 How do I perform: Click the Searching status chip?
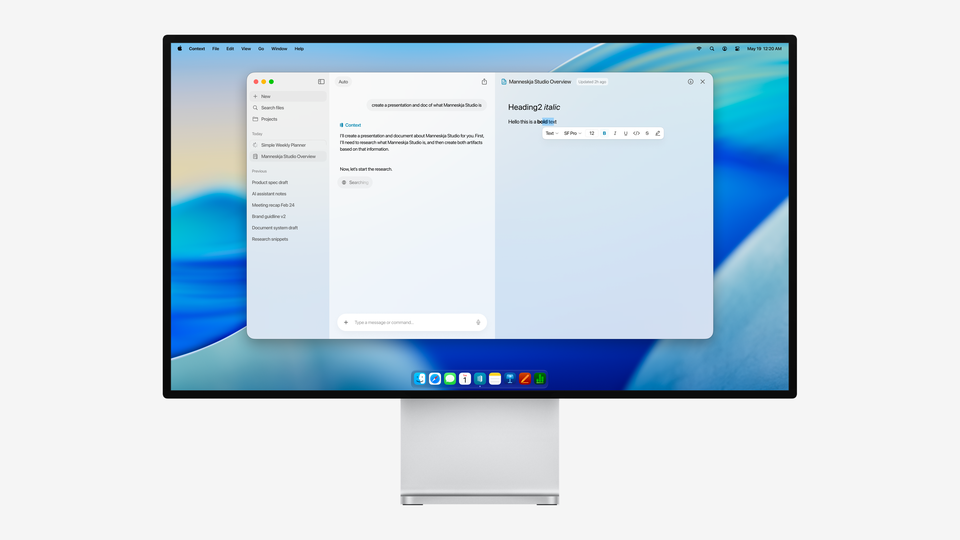pos(355,182)
